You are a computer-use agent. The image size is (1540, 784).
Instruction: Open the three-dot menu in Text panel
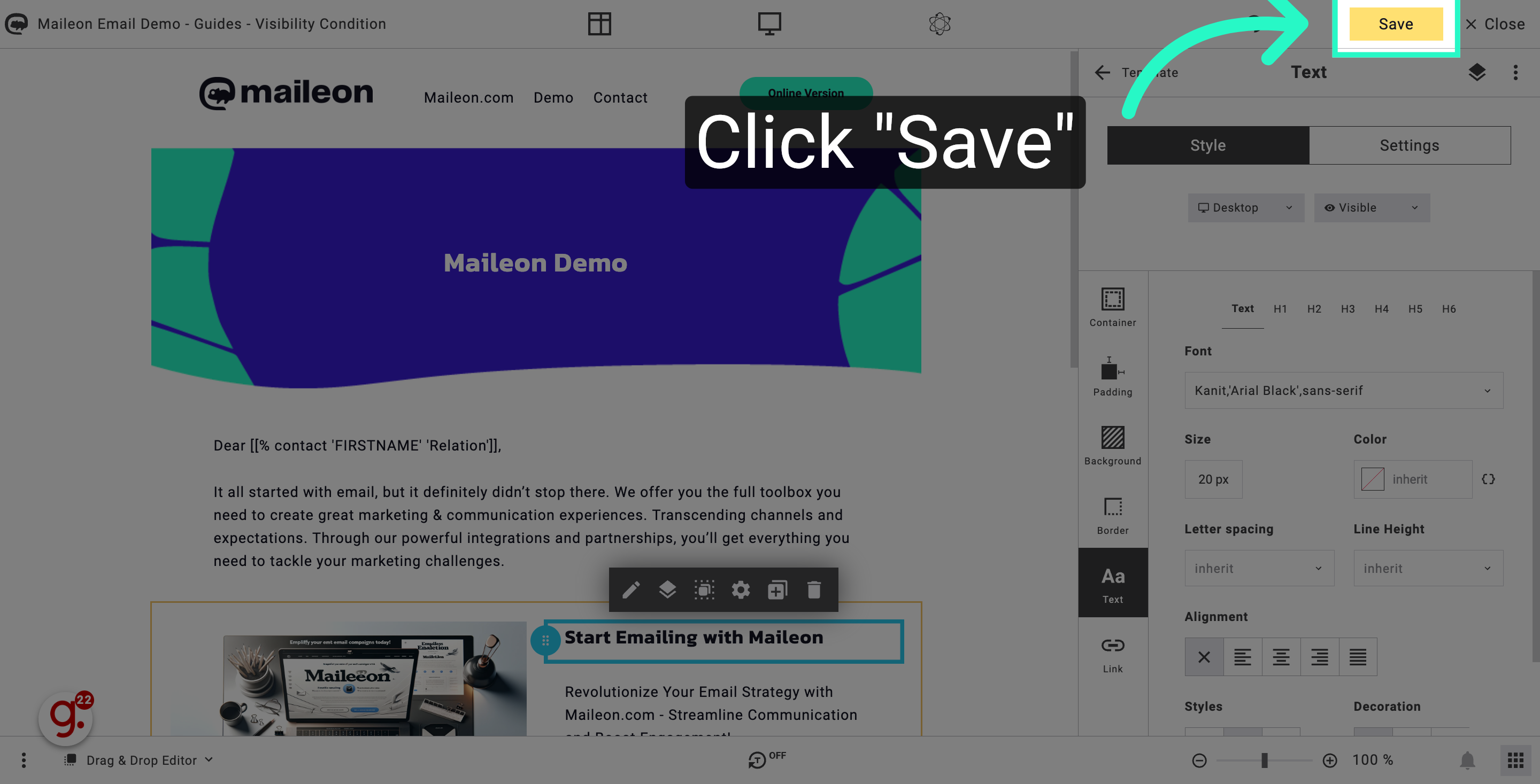1515,72
